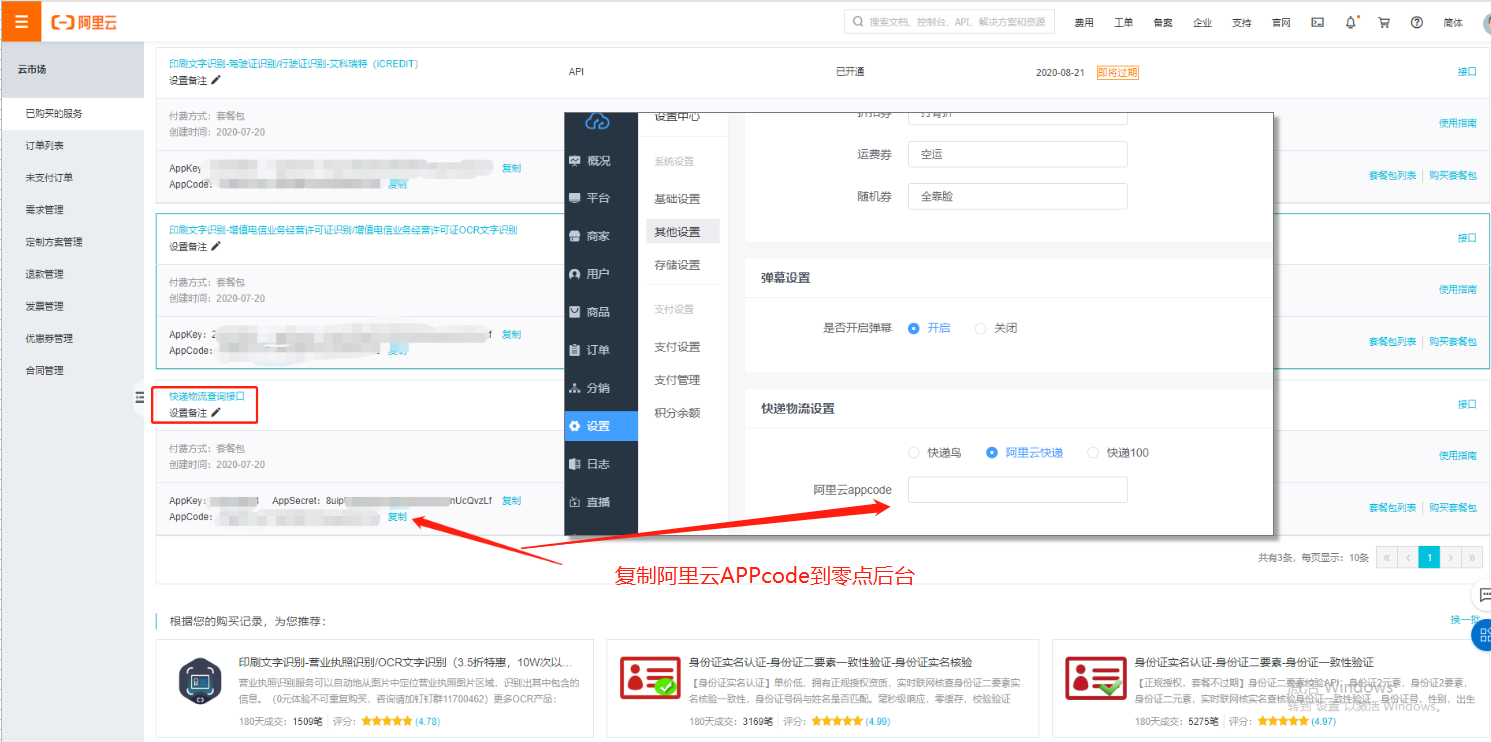The image size is (1491, 742).
Task: Open the shopping cart icon
Action: [1384, 22]
